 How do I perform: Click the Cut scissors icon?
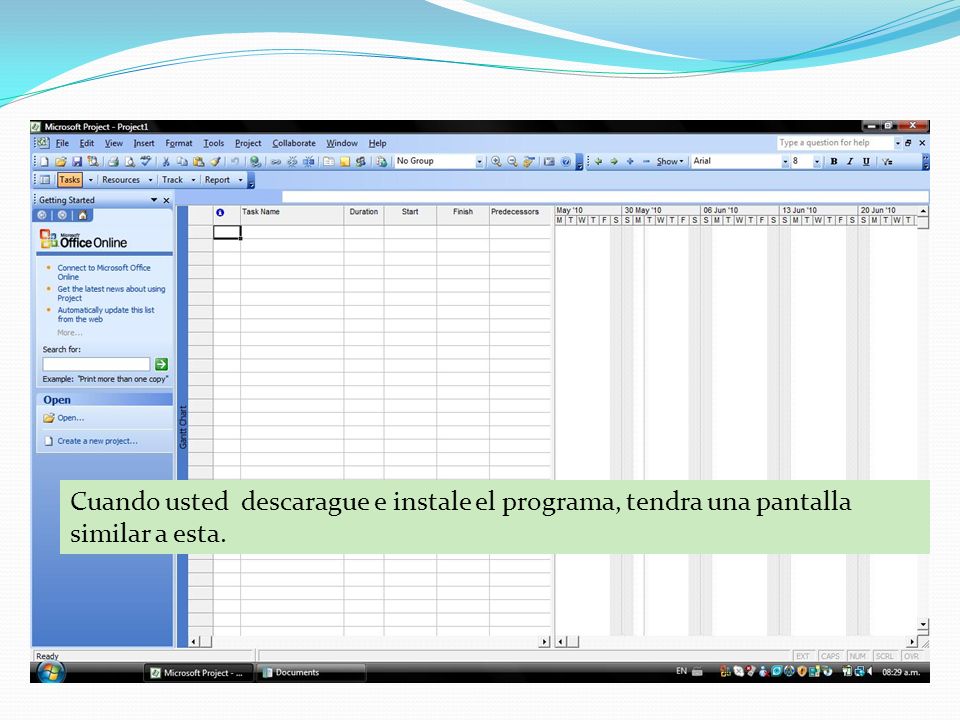166,162
